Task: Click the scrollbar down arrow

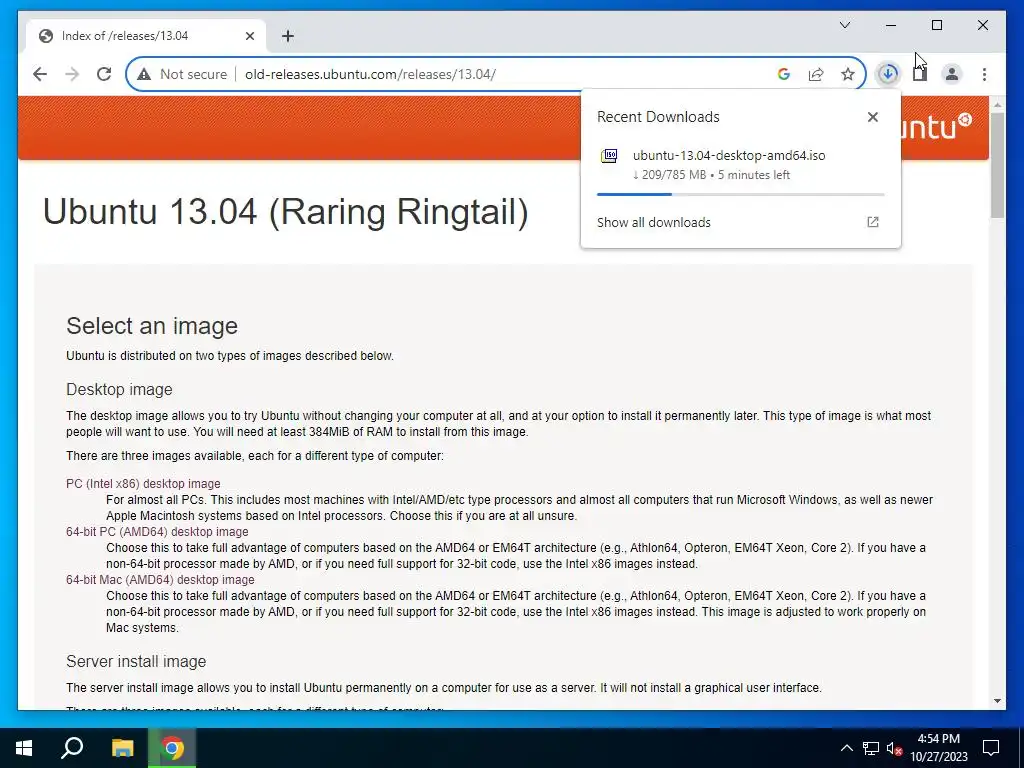Action: pyautogui.click(x=997, y=701)
